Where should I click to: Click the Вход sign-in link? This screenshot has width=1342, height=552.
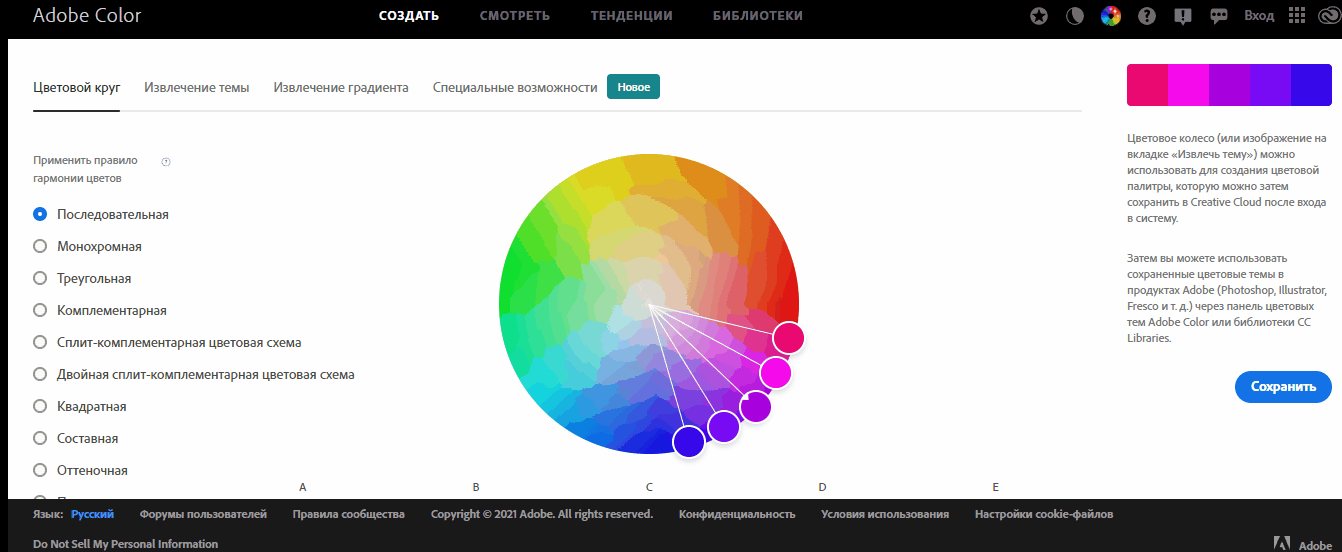point(1259,16)
